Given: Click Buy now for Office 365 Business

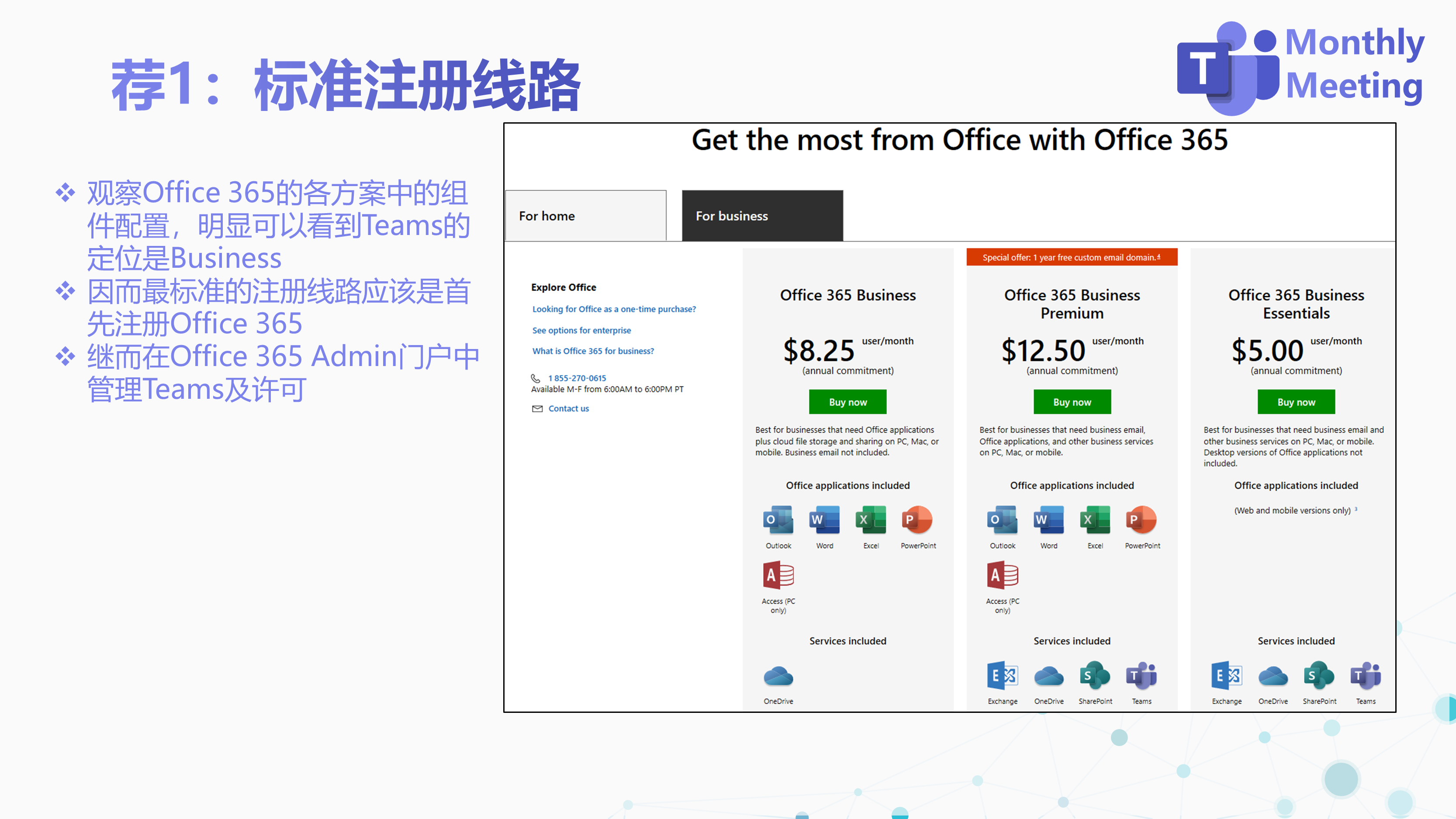Looking at the screenshot, I should pyautogui.click(x=849, y=400).
